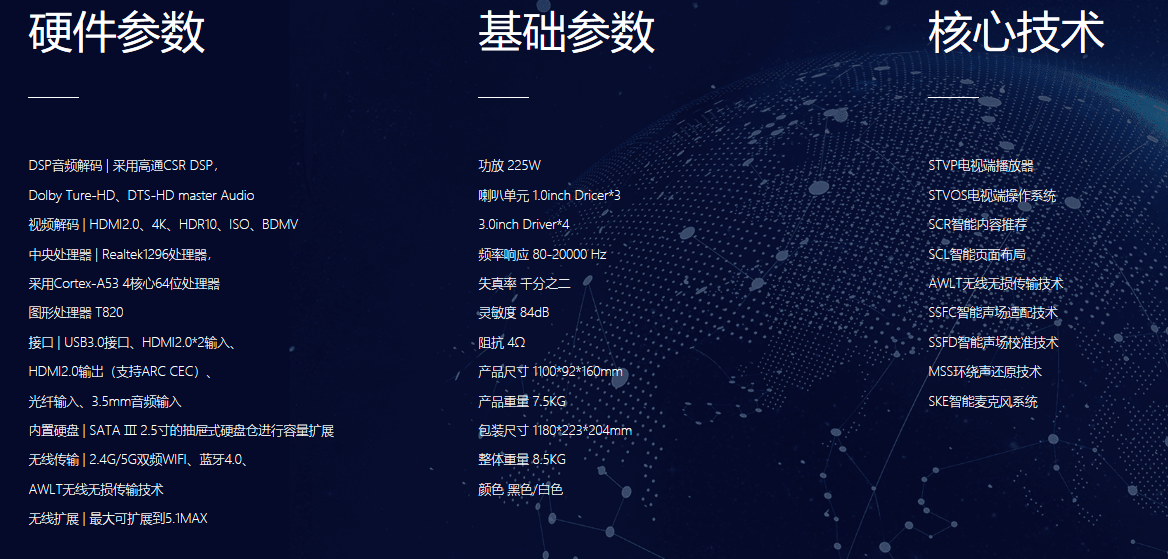This screenshot has width=1168, height=559.
Task: Click the SKE智能麦克风系统 line
Action: (x=983, y=401)
